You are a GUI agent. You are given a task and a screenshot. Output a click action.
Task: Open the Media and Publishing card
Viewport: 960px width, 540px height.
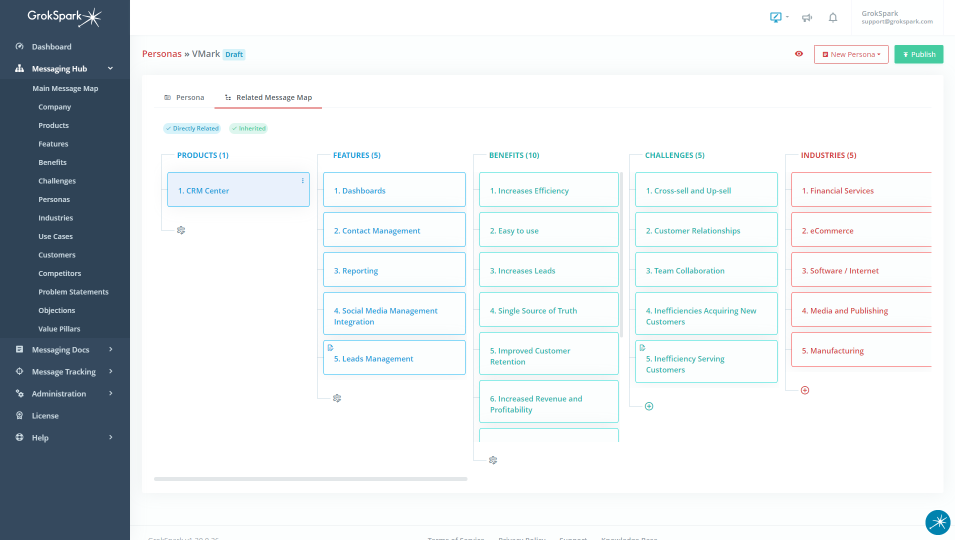(861, 310)
